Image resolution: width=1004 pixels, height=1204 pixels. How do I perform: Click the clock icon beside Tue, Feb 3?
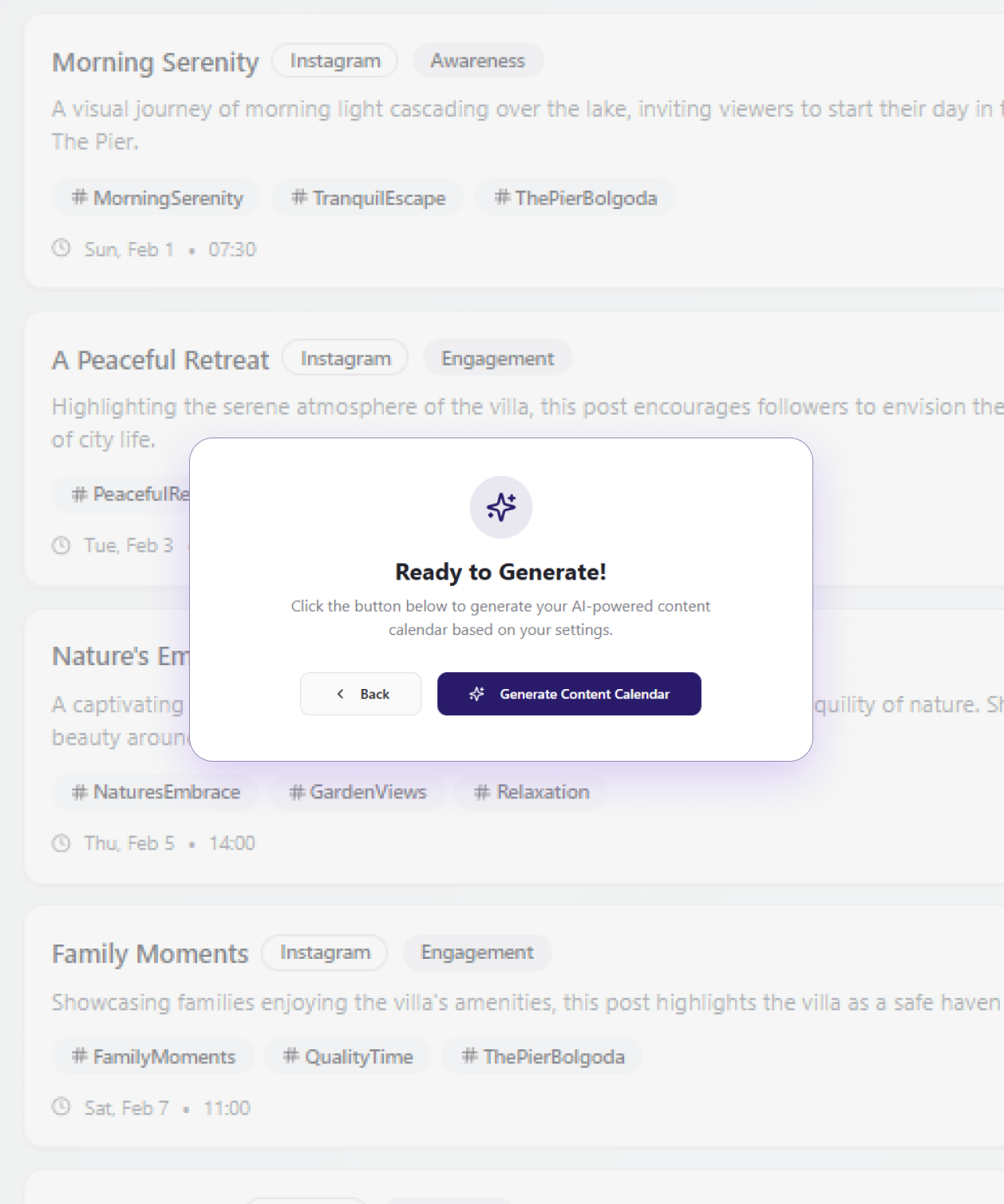(x=61, y=545)
